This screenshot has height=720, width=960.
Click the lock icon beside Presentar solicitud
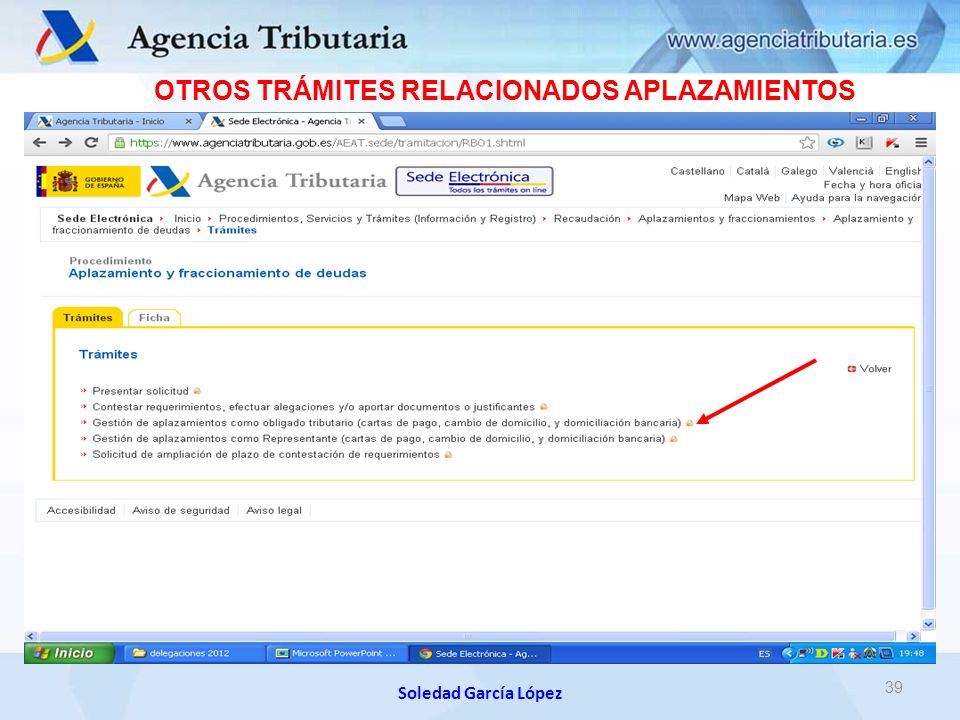click(197, 391)
